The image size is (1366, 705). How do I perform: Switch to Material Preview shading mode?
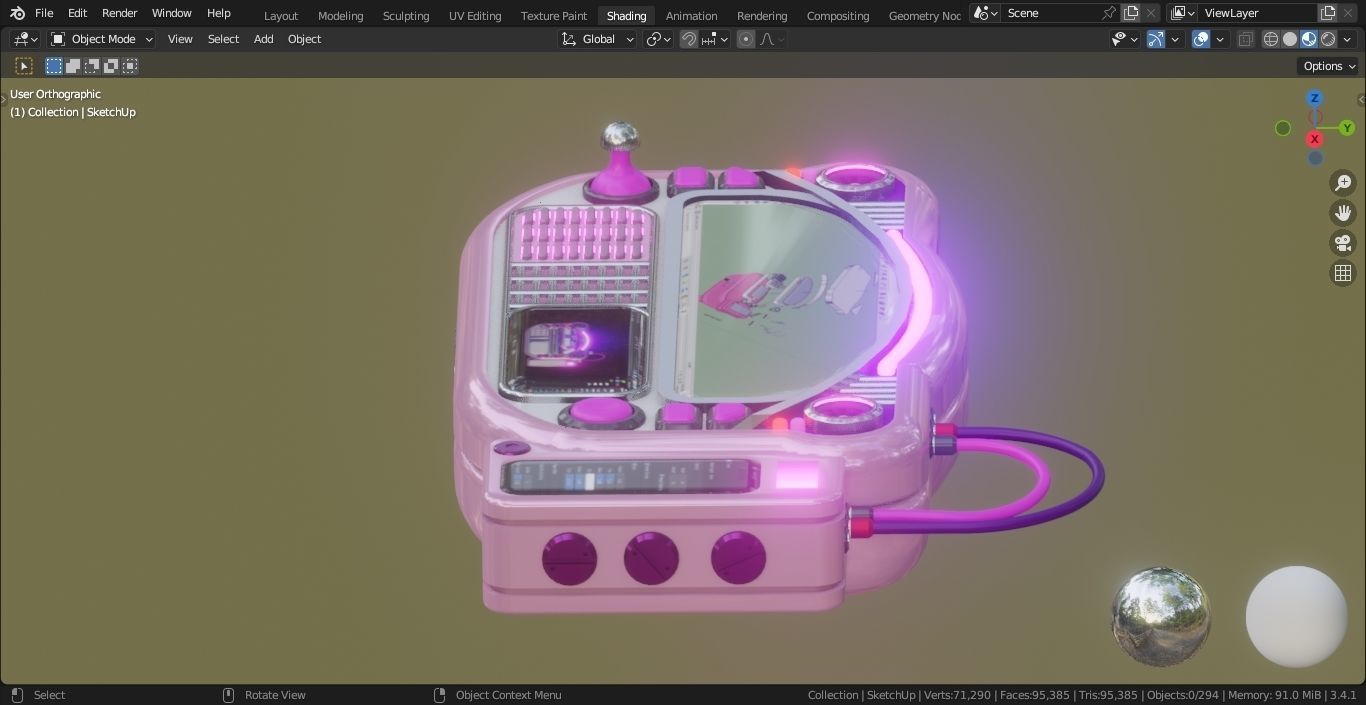click(x=1309, y=39)
